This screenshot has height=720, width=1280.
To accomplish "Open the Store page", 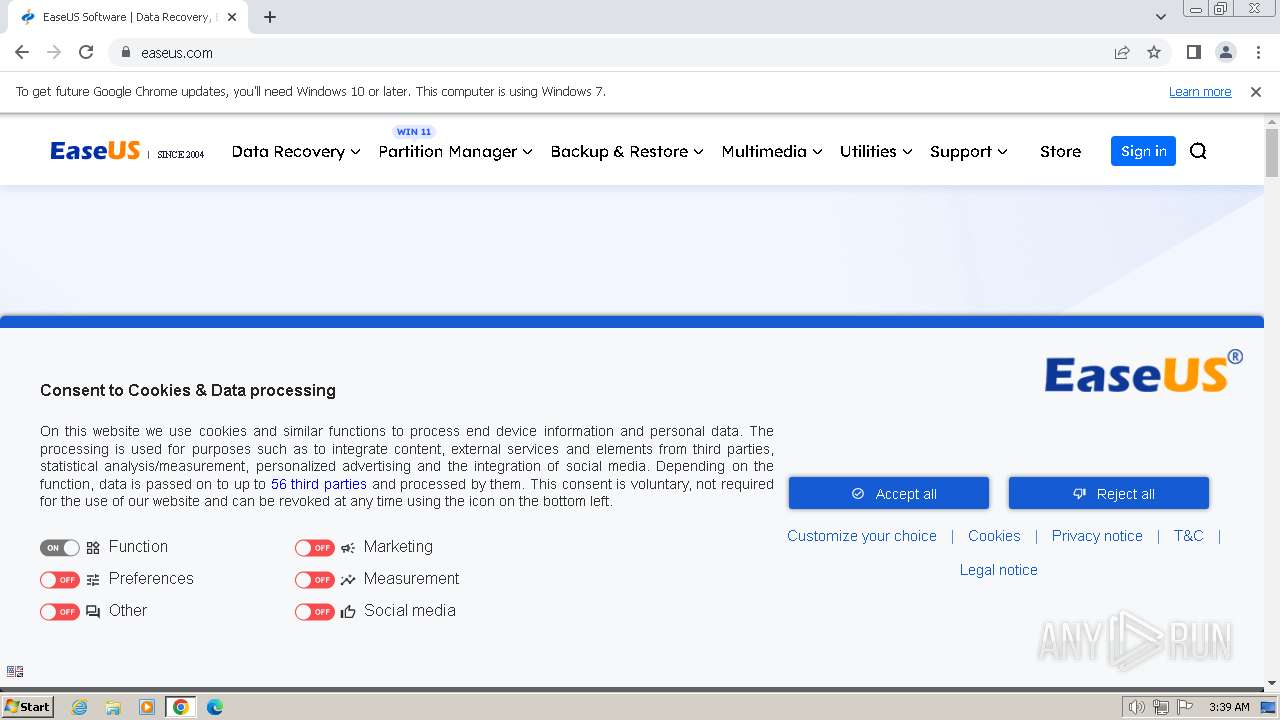I will pos(1060,151).
